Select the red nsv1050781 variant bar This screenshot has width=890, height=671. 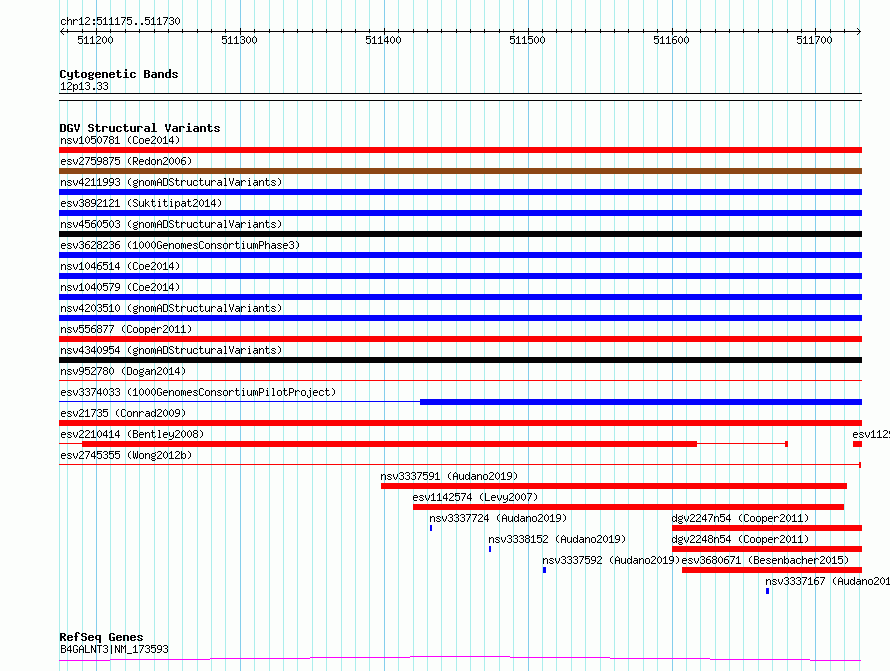tap(460, 150)
